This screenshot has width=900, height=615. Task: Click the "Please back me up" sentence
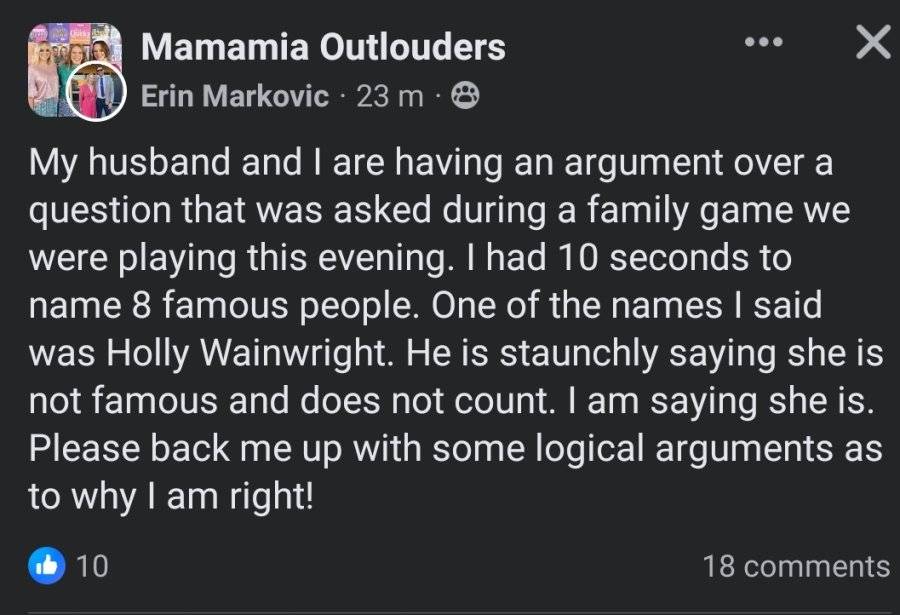455,448
